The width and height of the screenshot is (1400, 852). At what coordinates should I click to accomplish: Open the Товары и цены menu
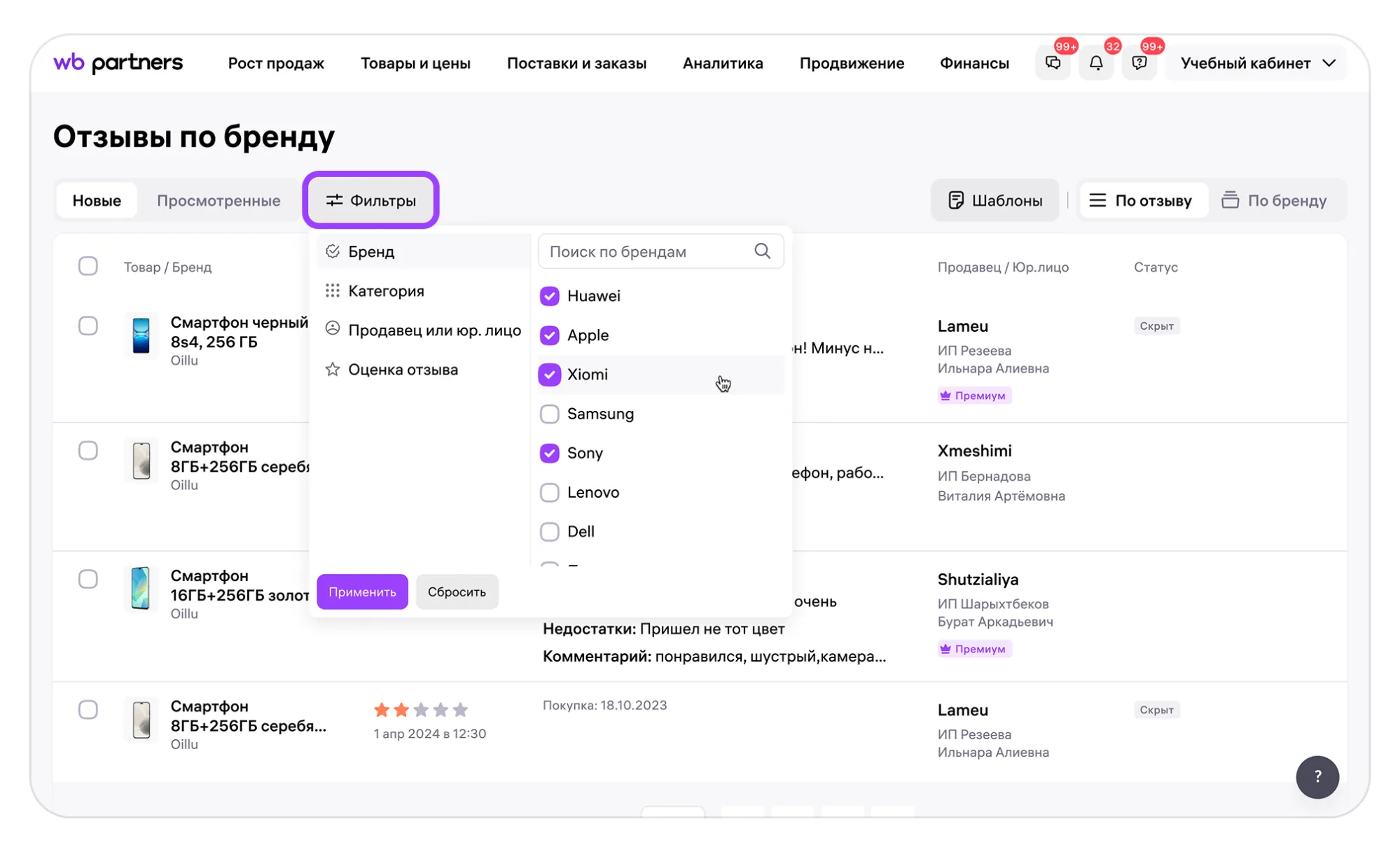(415, 63)
